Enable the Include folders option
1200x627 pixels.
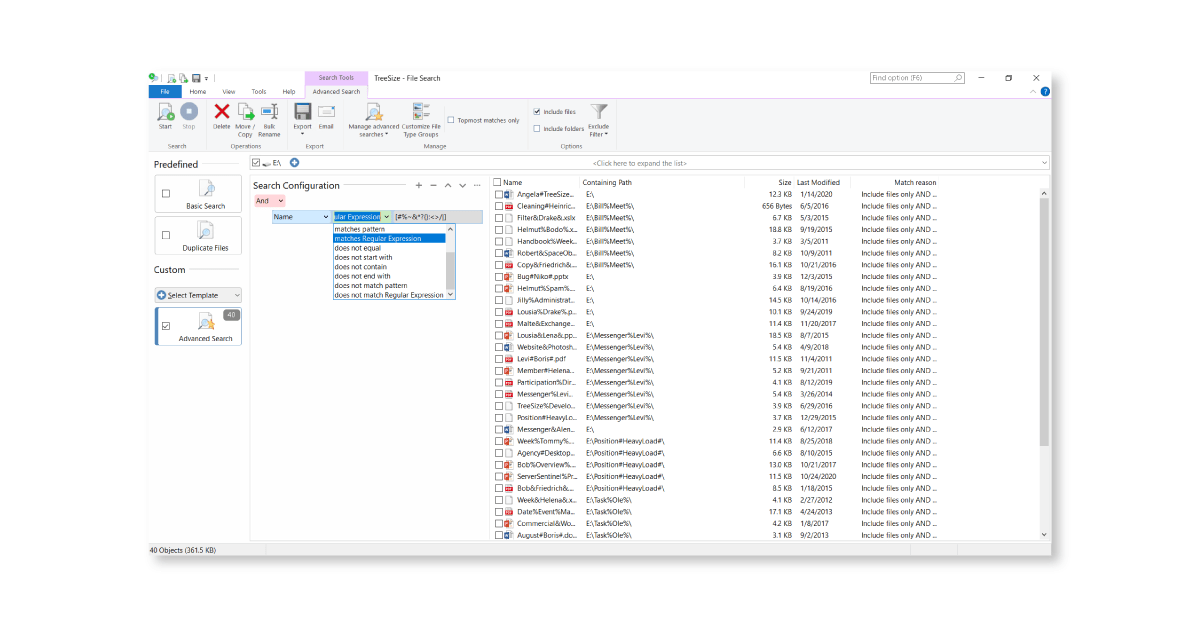click(x=538, y=127)
